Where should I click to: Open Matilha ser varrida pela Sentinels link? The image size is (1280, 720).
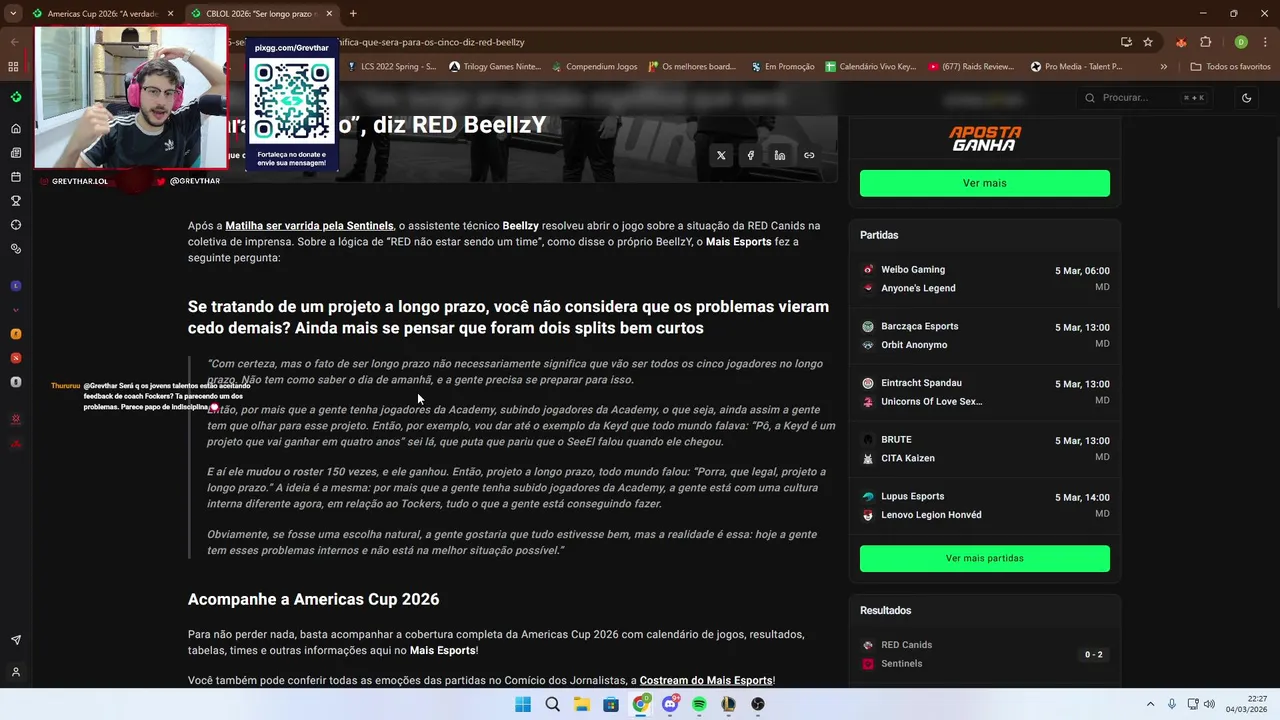pyautogui.click(x=309, y=226)
